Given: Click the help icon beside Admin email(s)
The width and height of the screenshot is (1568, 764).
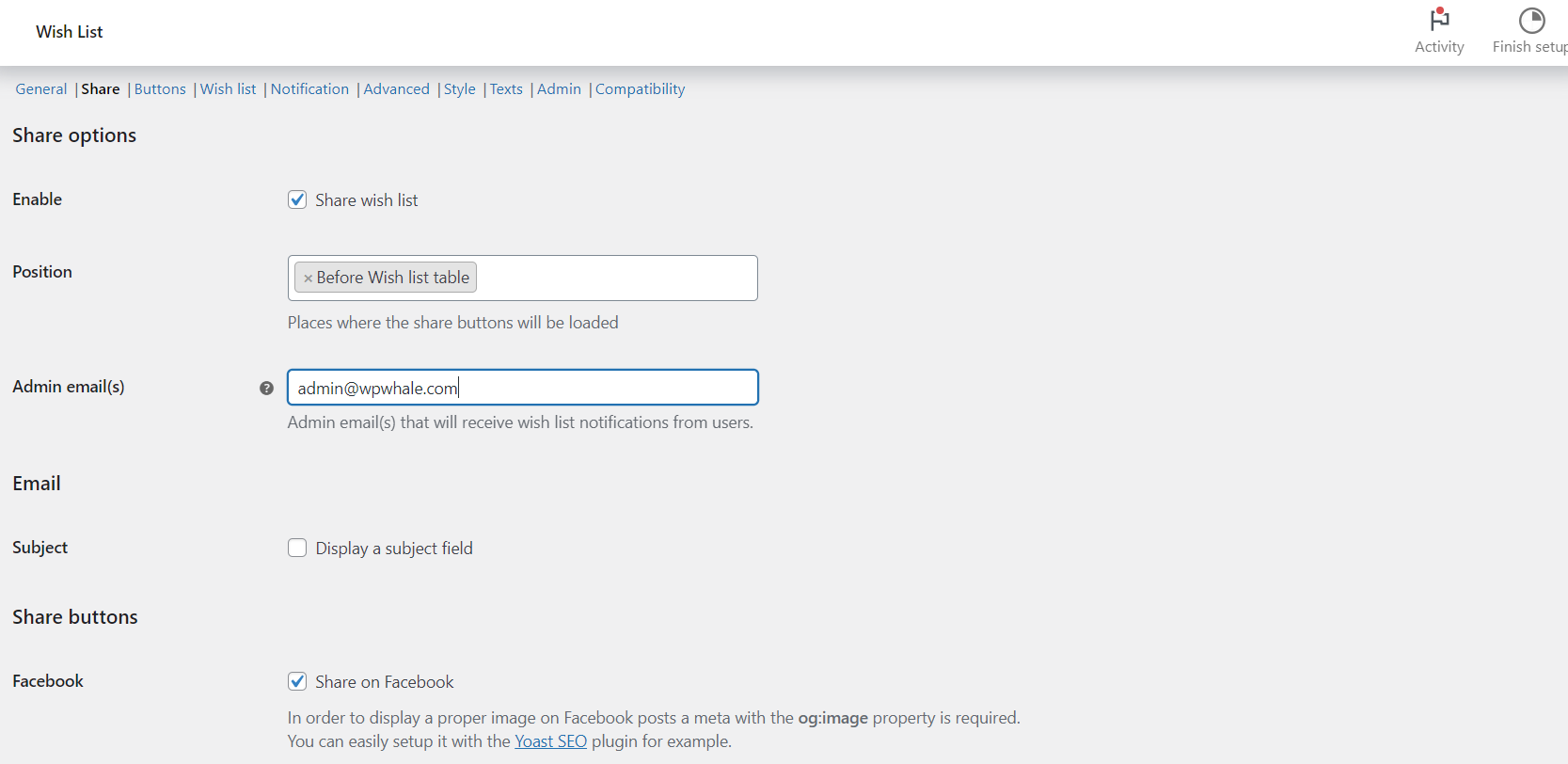Looking at the screenshot, I should pos(266,387).
